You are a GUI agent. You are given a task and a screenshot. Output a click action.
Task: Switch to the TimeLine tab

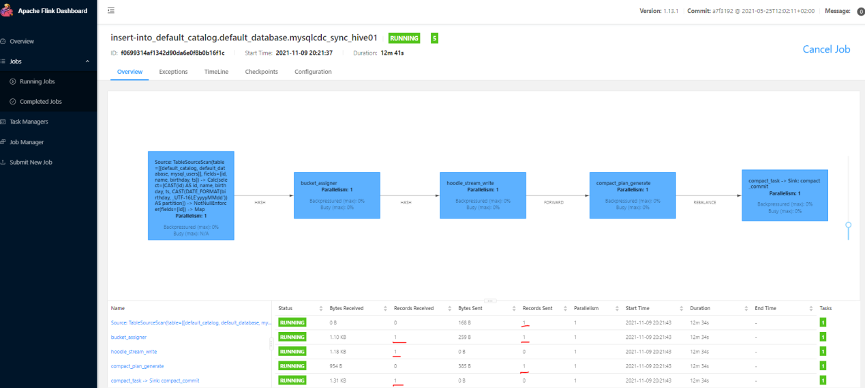click(216, 72)
